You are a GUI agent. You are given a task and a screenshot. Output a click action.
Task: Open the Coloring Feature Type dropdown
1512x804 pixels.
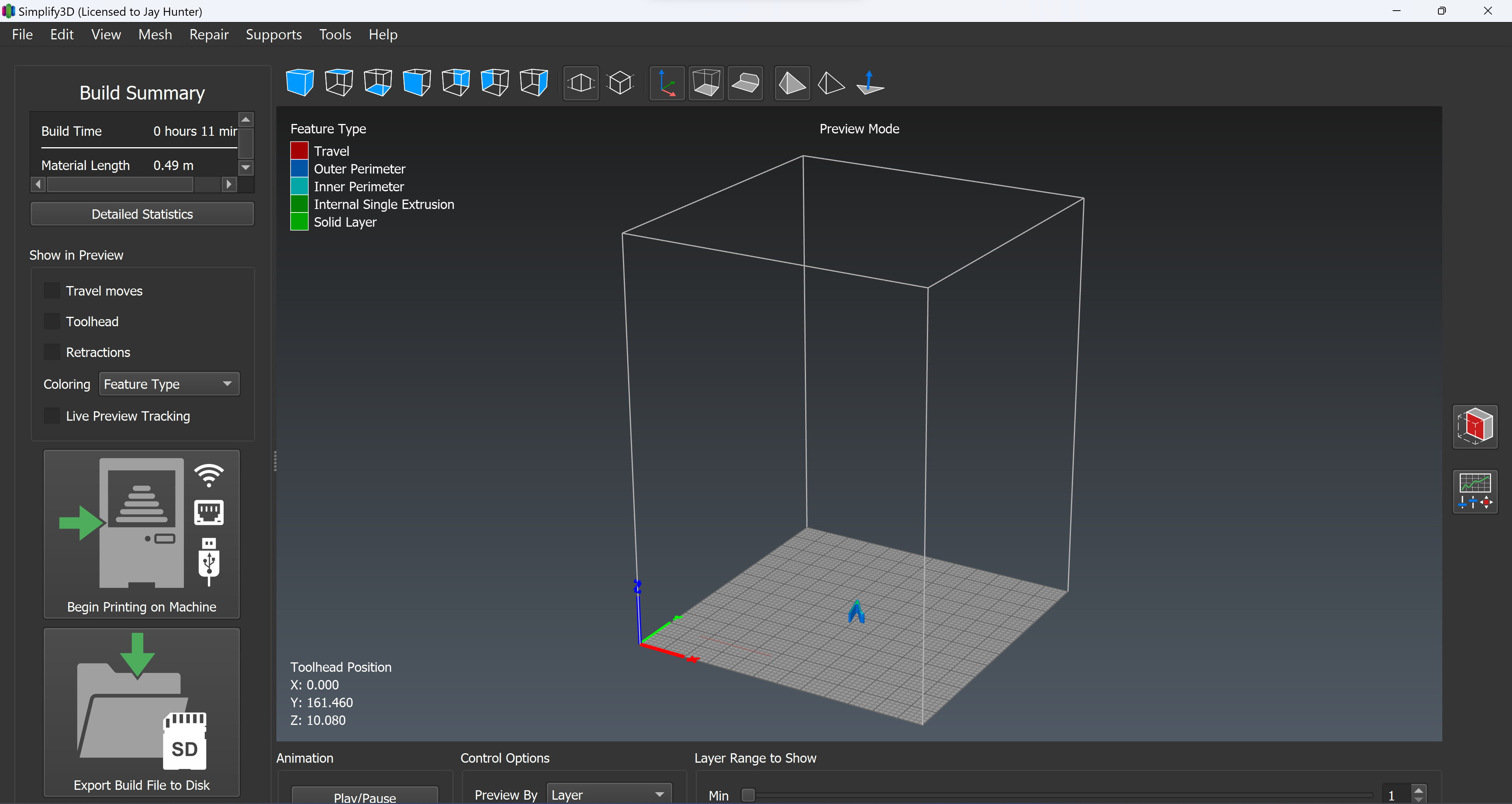click(x=169, y=384)
